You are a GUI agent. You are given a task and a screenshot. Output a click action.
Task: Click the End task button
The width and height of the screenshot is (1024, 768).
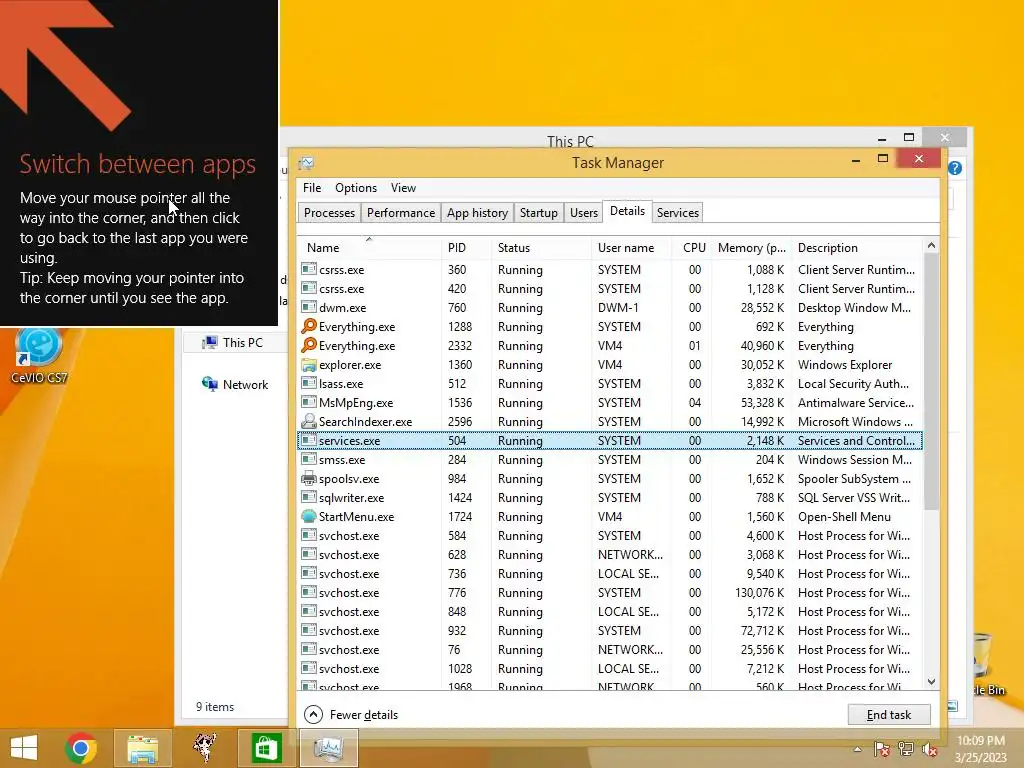point(888,714)
